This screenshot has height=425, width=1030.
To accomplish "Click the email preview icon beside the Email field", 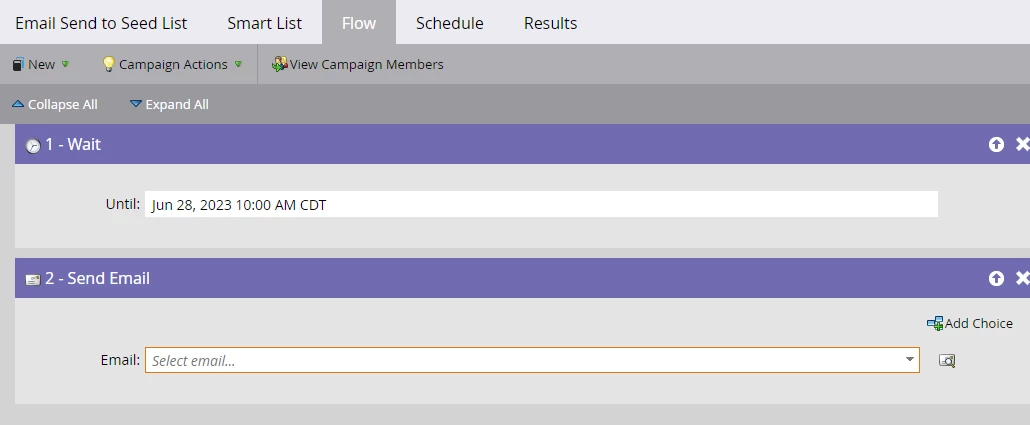I will click(x=947, y=360).
